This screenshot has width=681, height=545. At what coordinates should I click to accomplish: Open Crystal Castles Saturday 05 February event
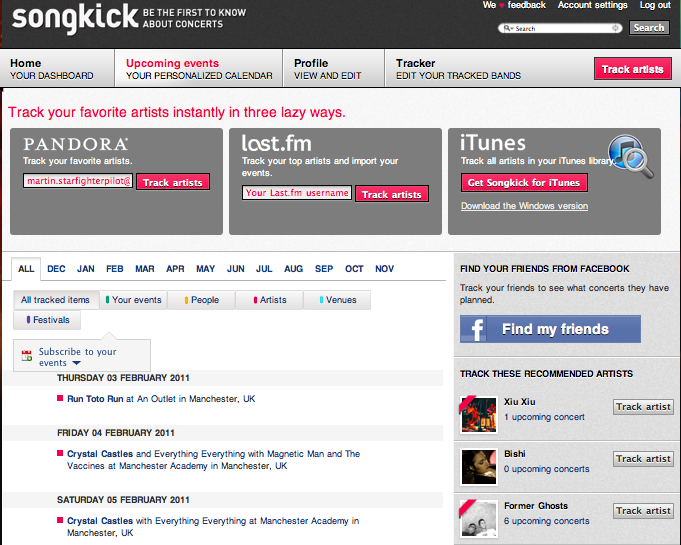[x=213, y=526]
